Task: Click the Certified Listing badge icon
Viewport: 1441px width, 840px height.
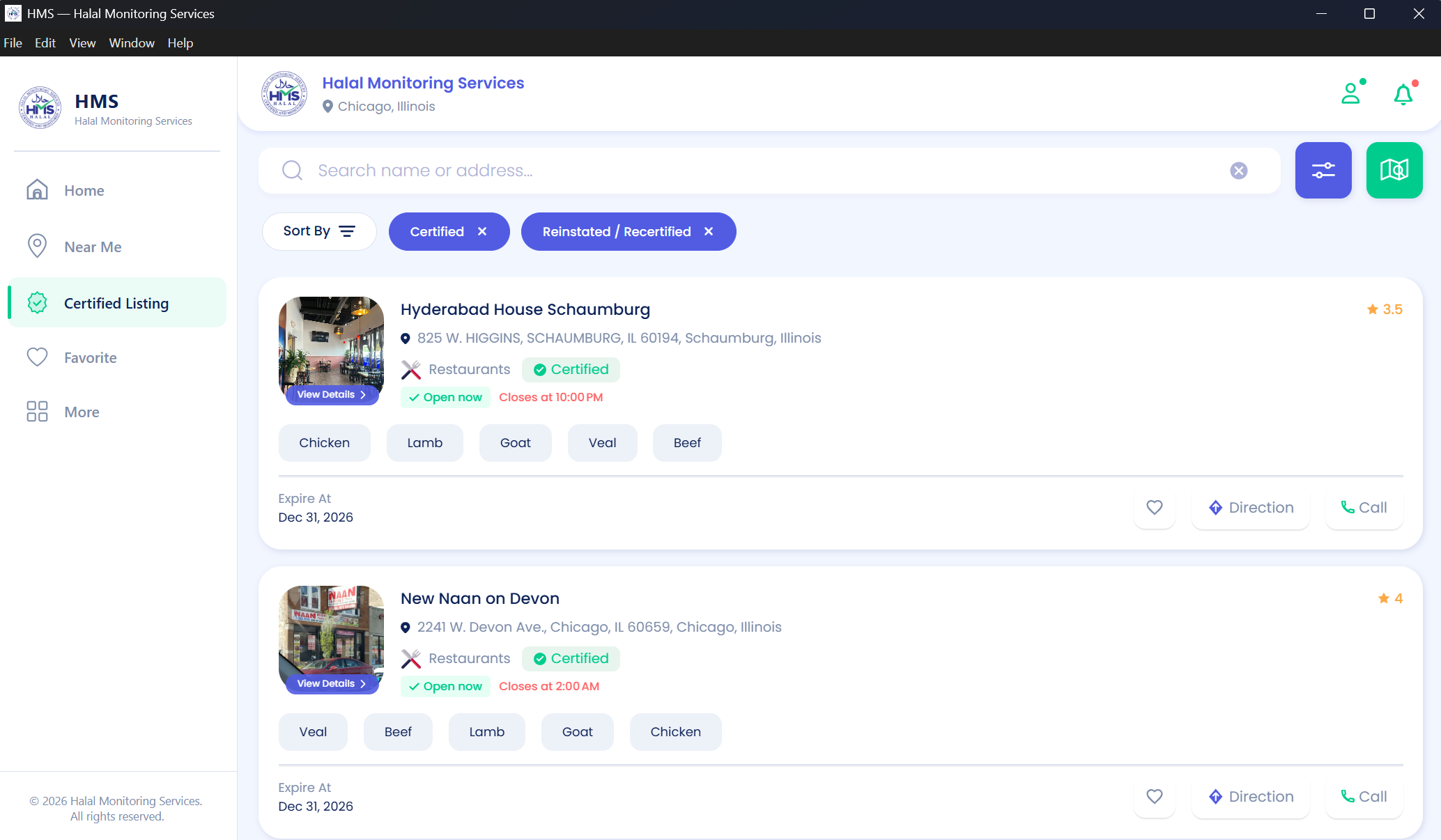Action: (x=37, y=303)
